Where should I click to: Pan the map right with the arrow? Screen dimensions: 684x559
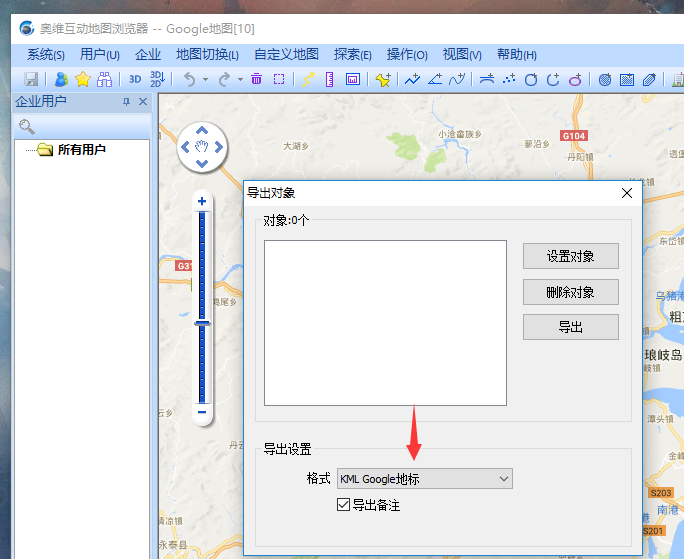click(219, 147)
